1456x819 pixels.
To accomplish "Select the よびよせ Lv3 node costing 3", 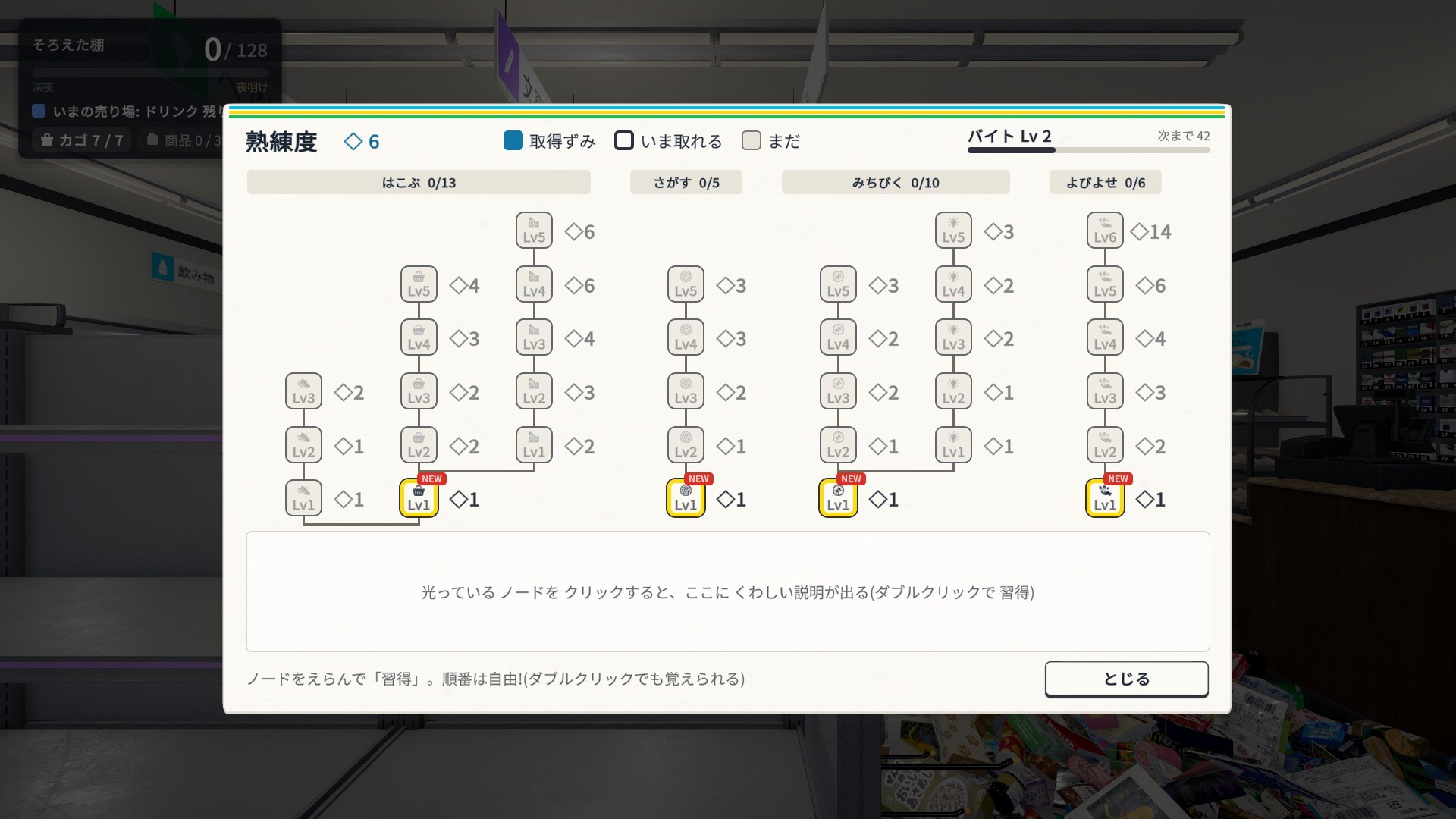I will tap(1105, 391).
